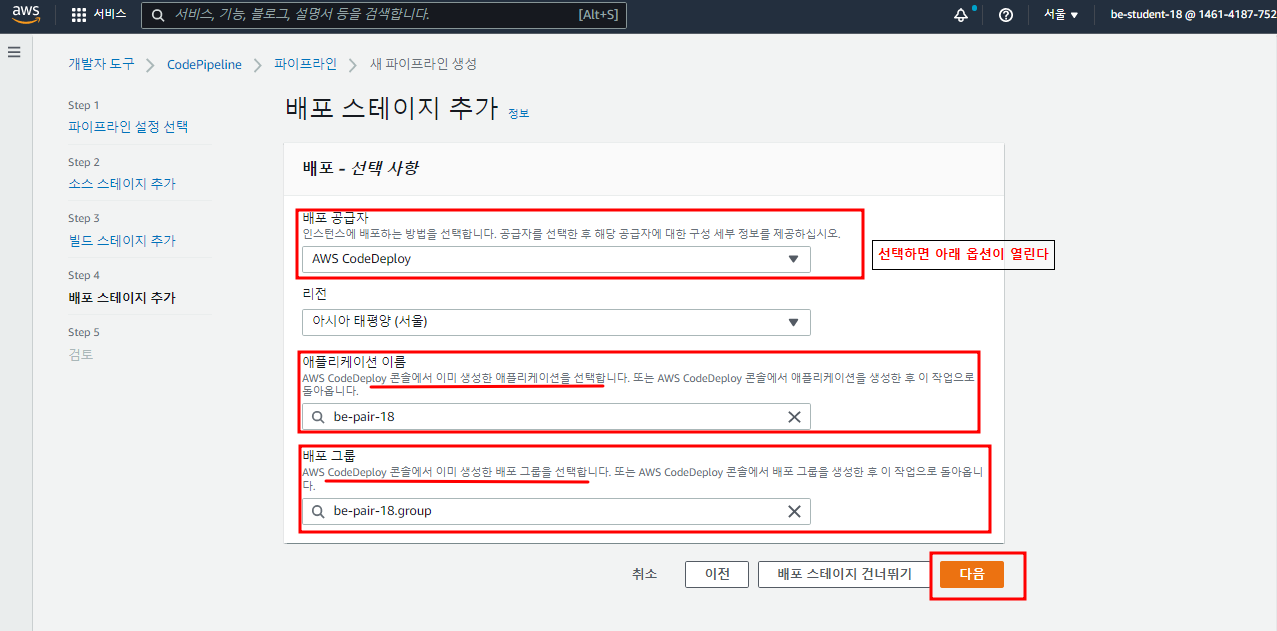Focus the 애플리케이션 이름 input with be-pair-18

(556, 417)
